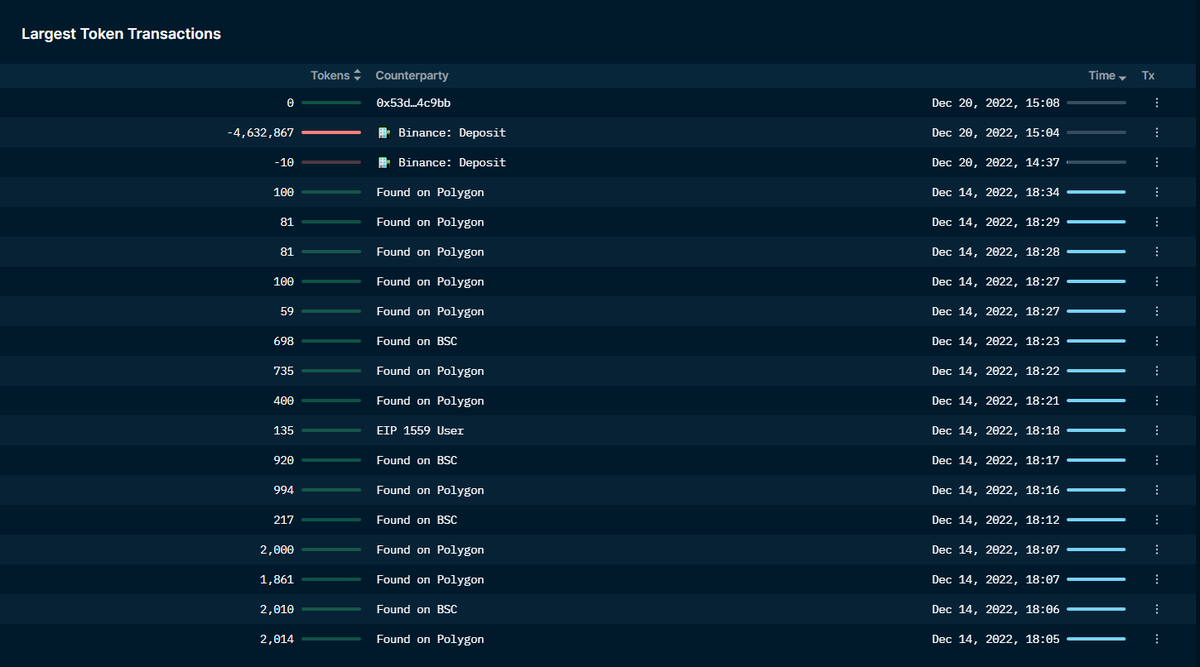Select the Tx column header
The image size is (1200, 667).
point(1147,75)
